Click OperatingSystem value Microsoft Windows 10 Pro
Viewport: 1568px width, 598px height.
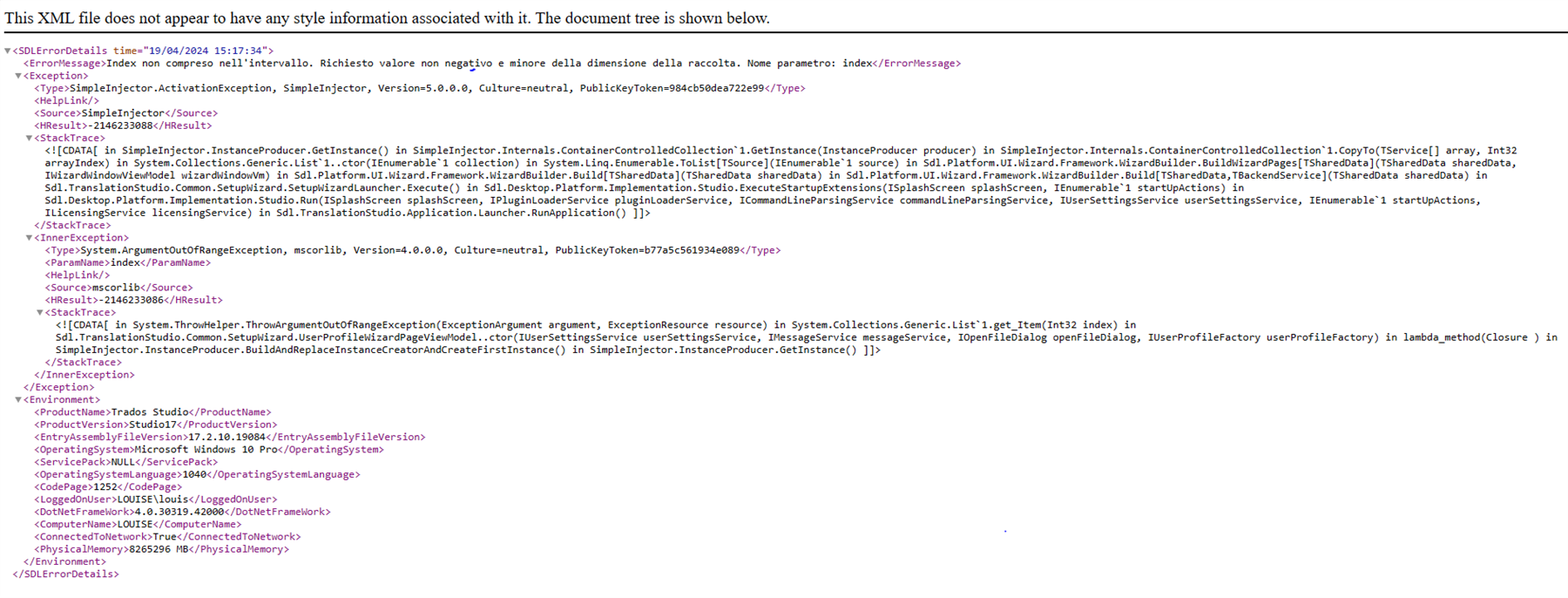pos(206,450)
